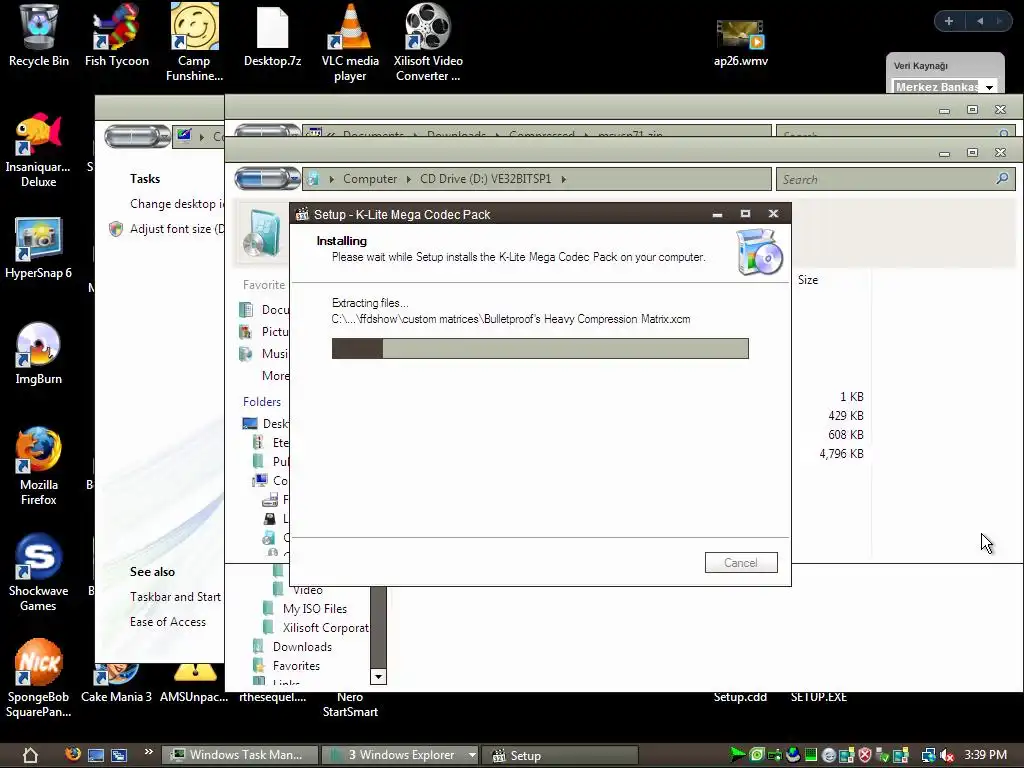
Task: Click the K-Lite installer title bar icon
Action: click(302, 214)
